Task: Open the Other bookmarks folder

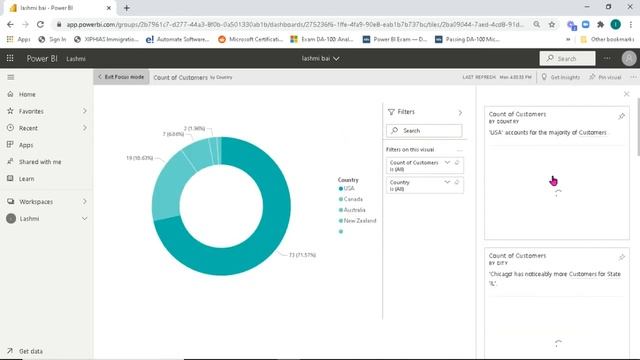Action: click(x=608, y=39)
